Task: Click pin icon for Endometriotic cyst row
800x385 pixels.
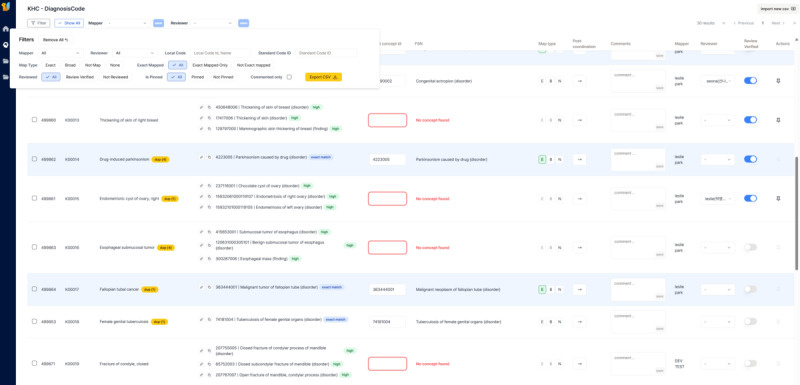Action: pos(778,198)
